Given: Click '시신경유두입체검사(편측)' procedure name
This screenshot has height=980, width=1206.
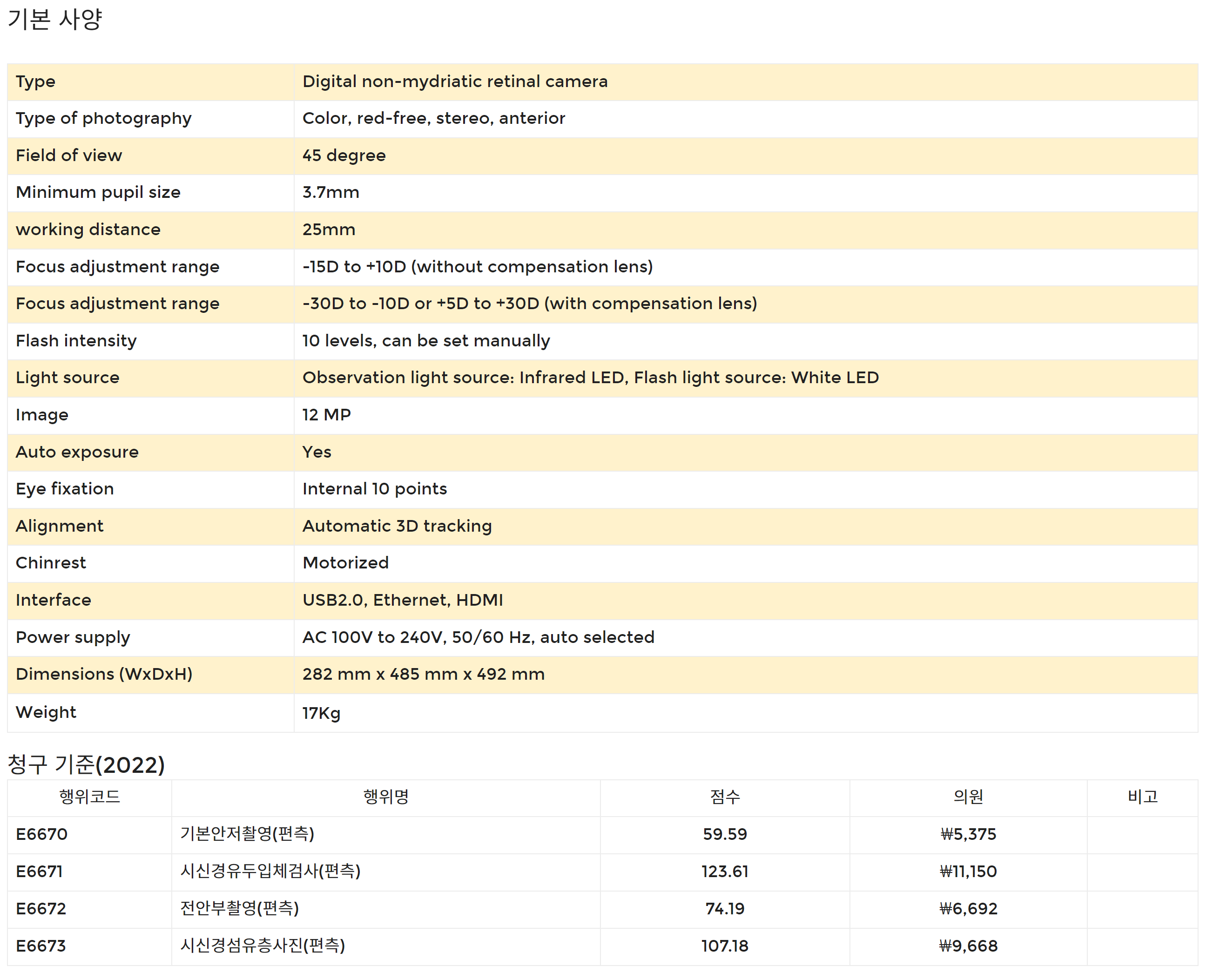Looking at the screenshot, I should click(270, 871).
